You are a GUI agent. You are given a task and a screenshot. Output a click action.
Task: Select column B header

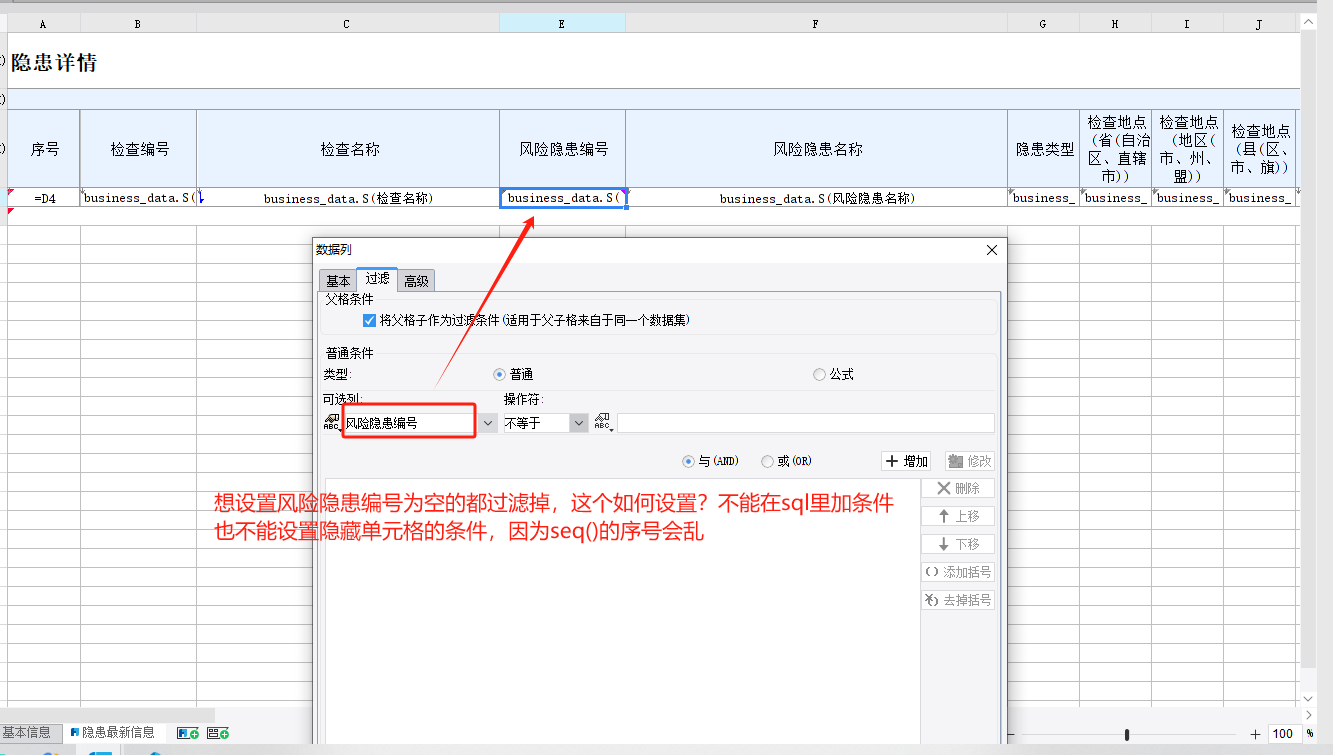point(138,23)
